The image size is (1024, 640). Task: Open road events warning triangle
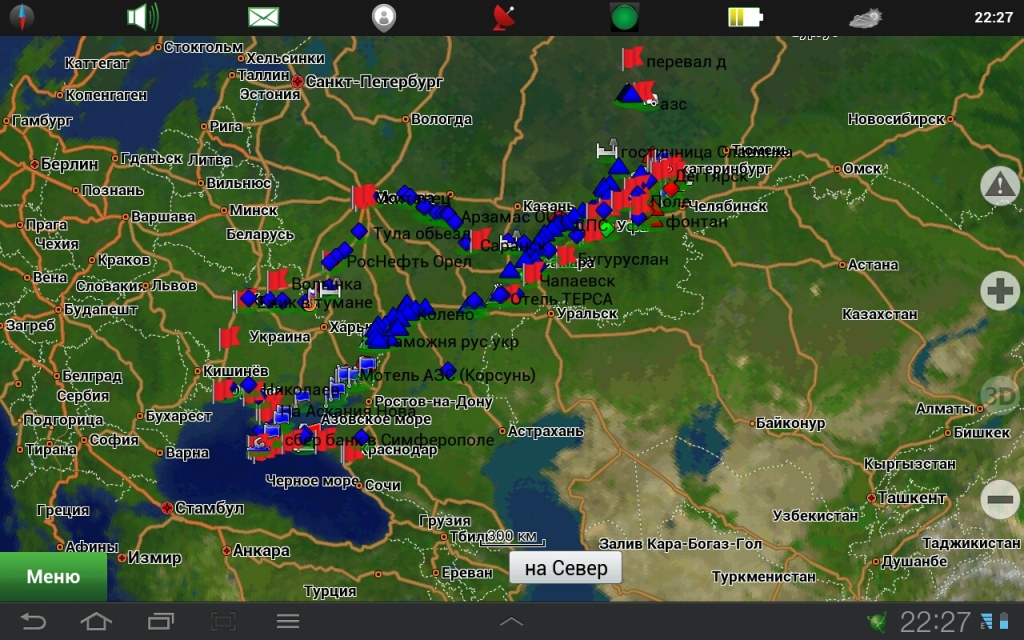pos(999,186)
